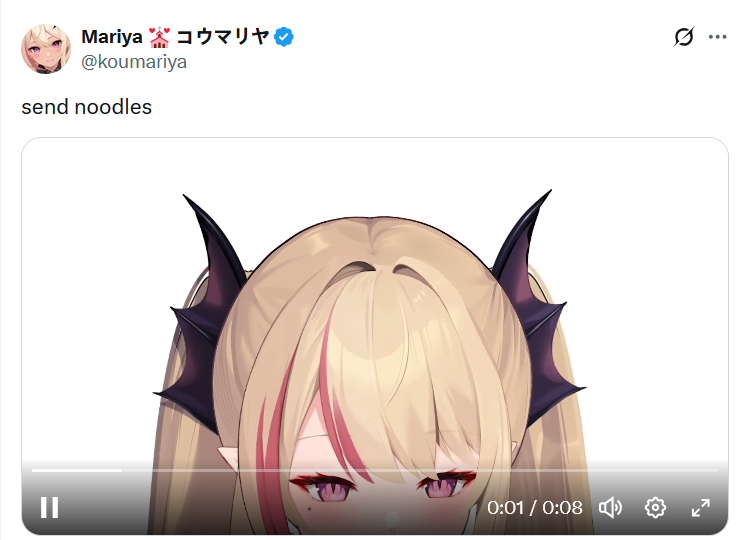Click the katakana name コウマリヤ
The width and height of the screenshot is (744, 540).
[223, 37]
